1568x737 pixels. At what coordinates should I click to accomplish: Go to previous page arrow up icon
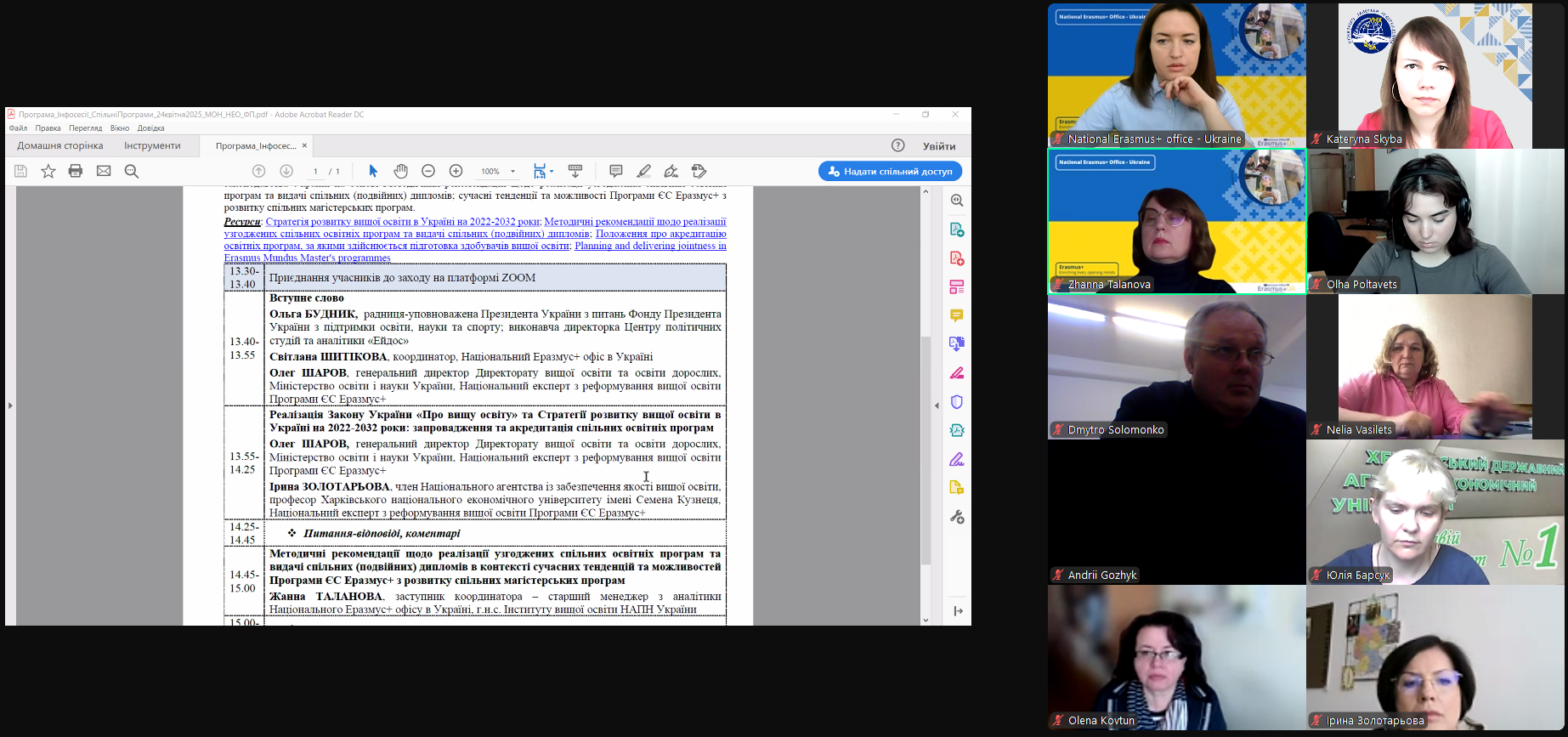coord(259,171)
